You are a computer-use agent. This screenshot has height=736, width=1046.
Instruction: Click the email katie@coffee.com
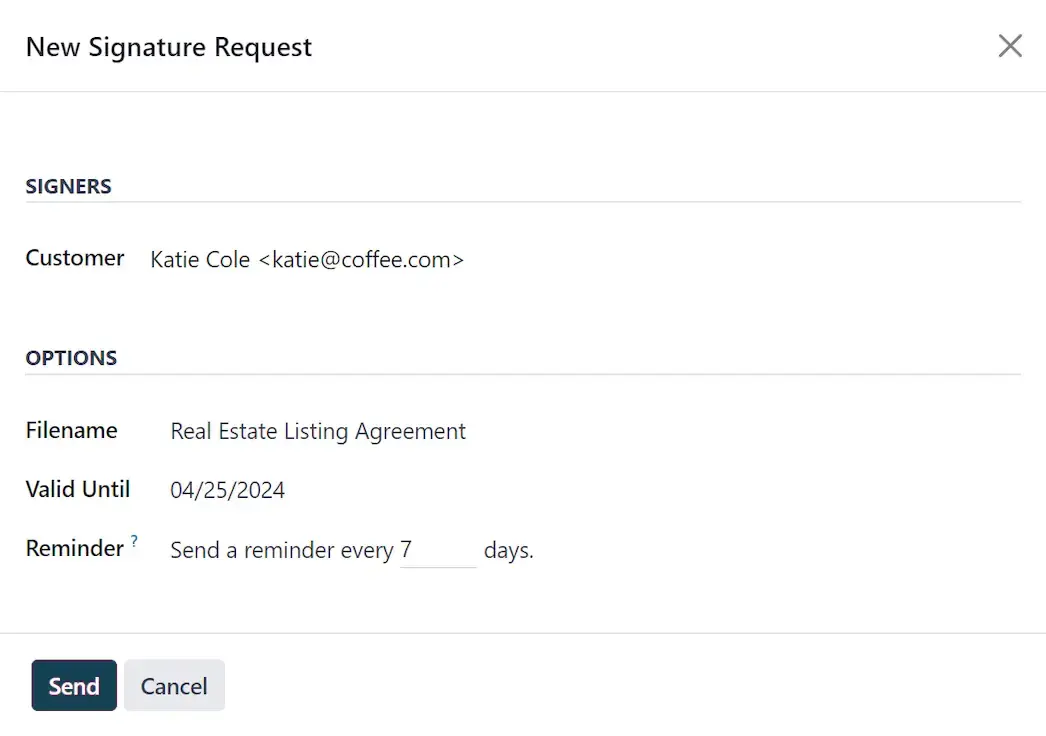click(361, 260)
